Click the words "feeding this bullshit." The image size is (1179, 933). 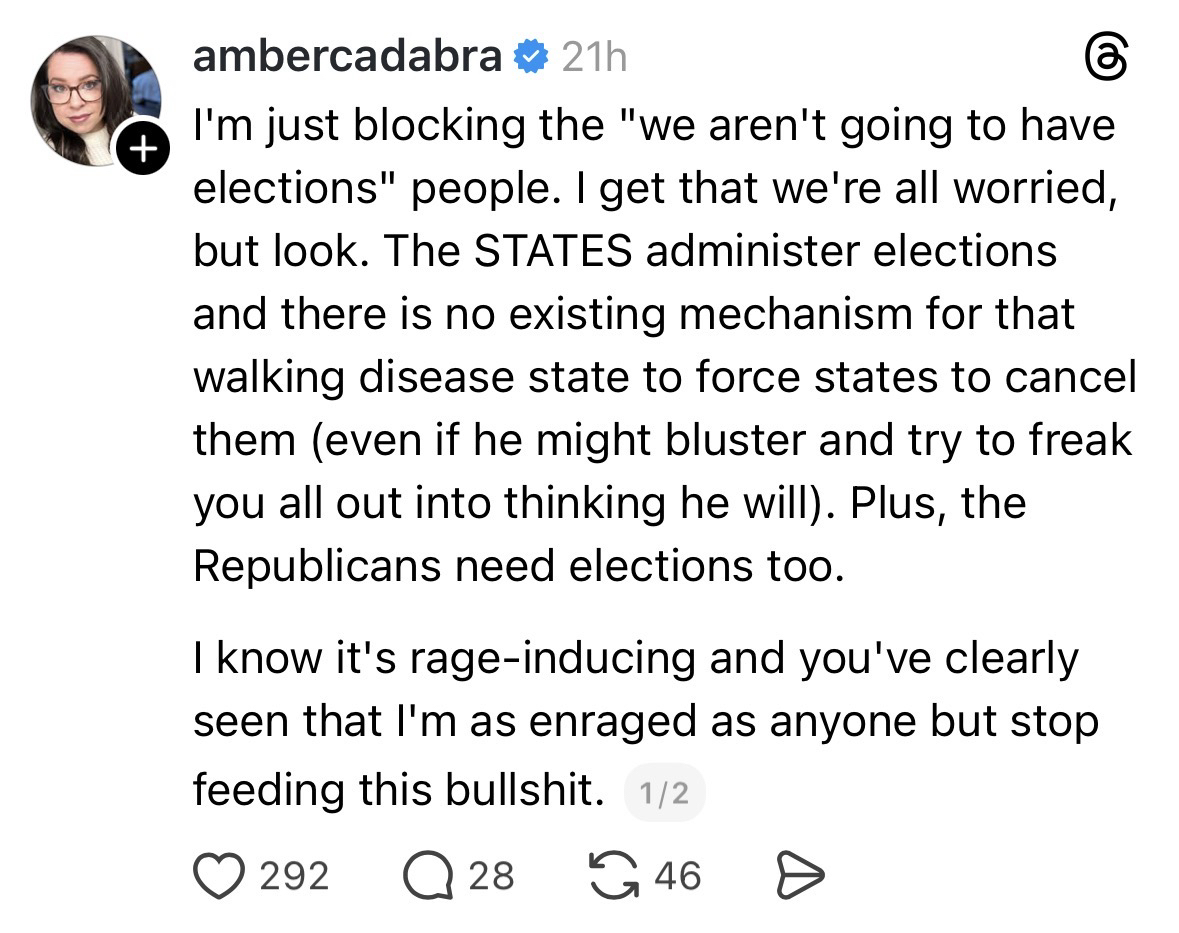[398, 790]
